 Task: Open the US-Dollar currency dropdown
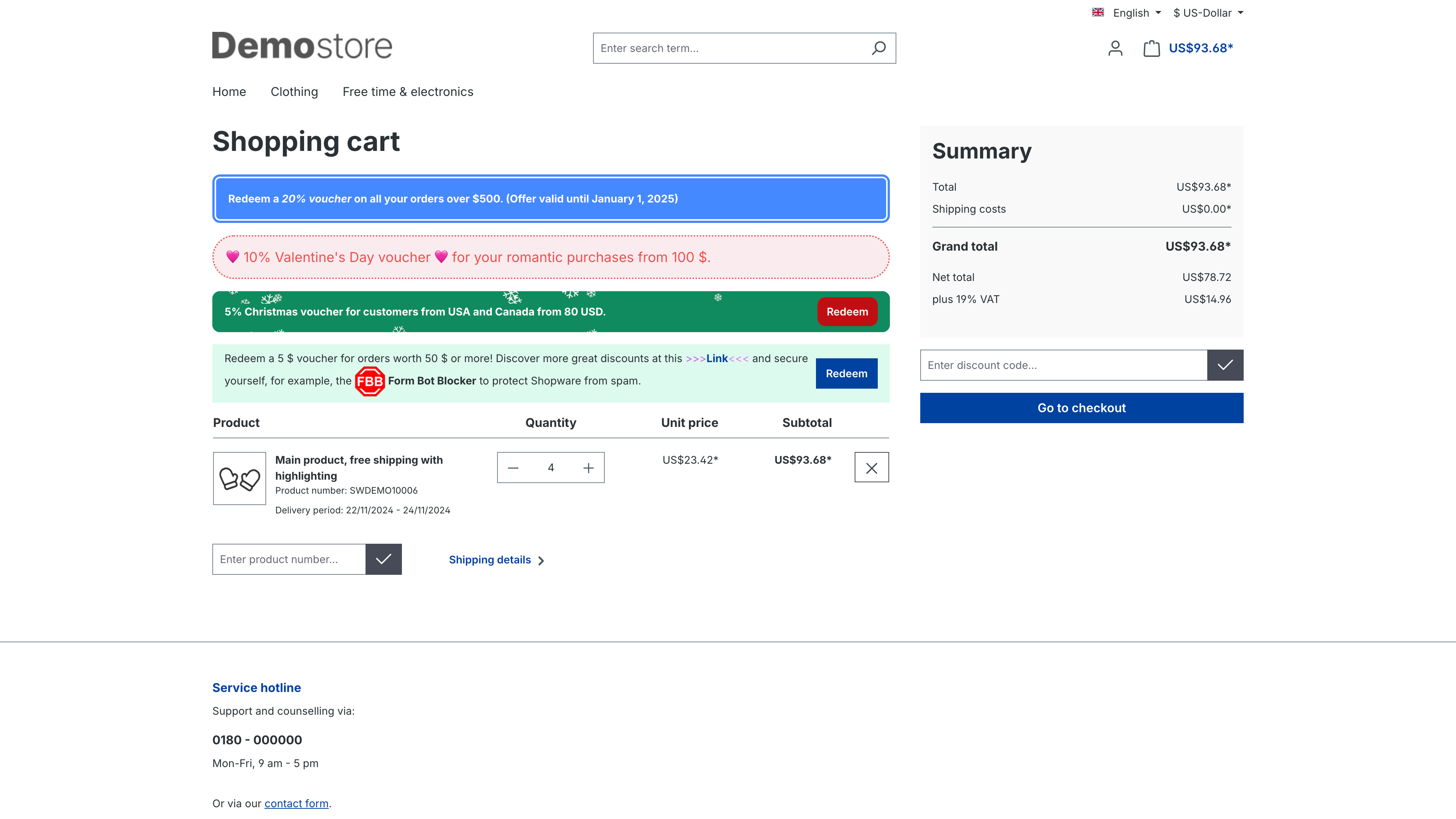[1208, 13]
